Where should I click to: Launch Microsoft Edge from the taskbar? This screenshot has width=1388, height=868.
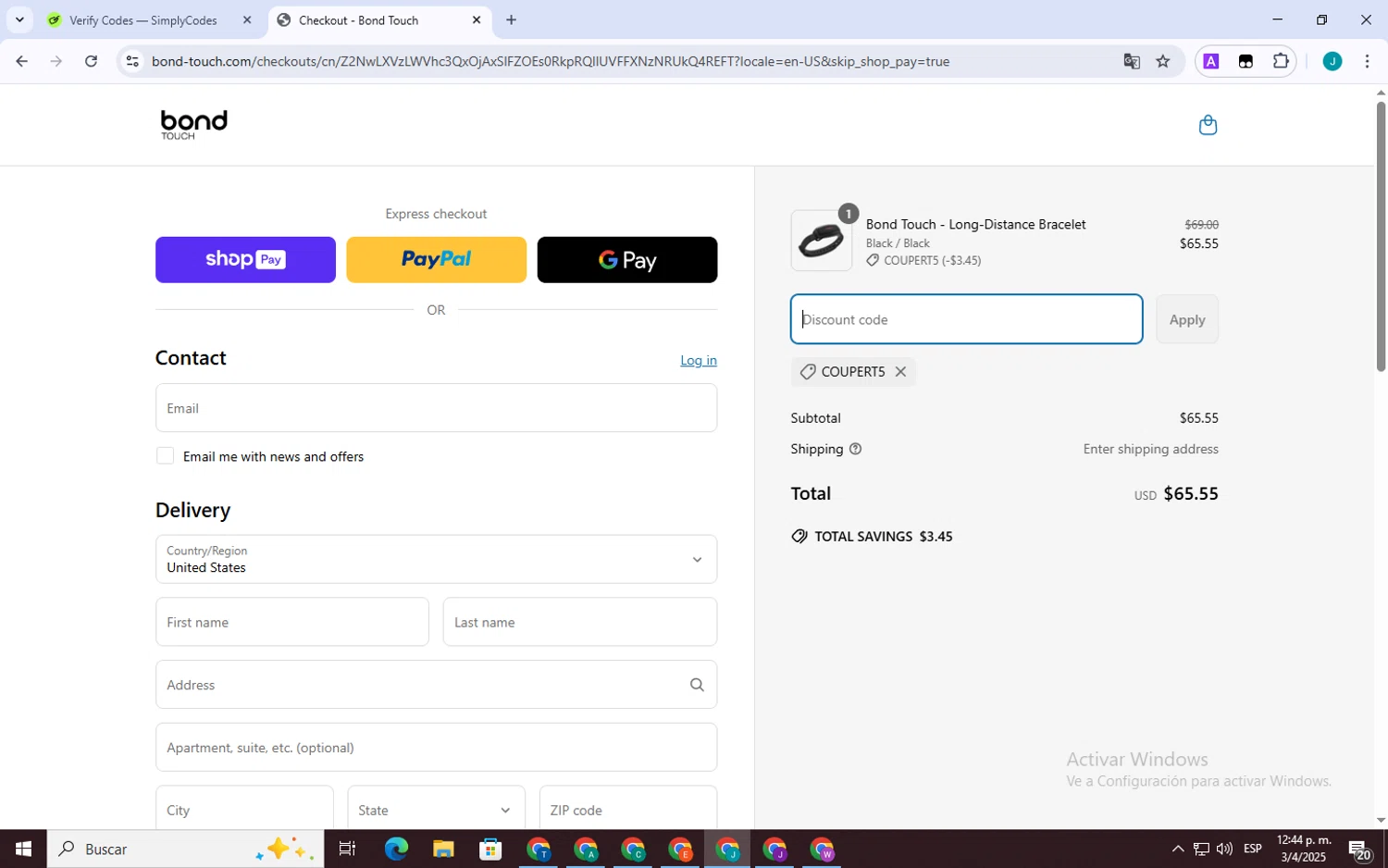[396, 849]
